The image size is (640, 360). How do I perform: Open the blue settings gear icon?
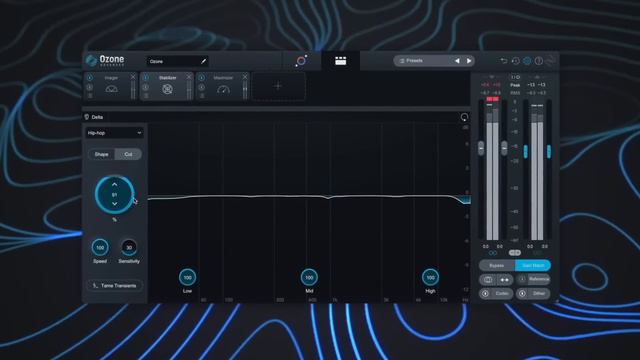[x=527, y=61]
